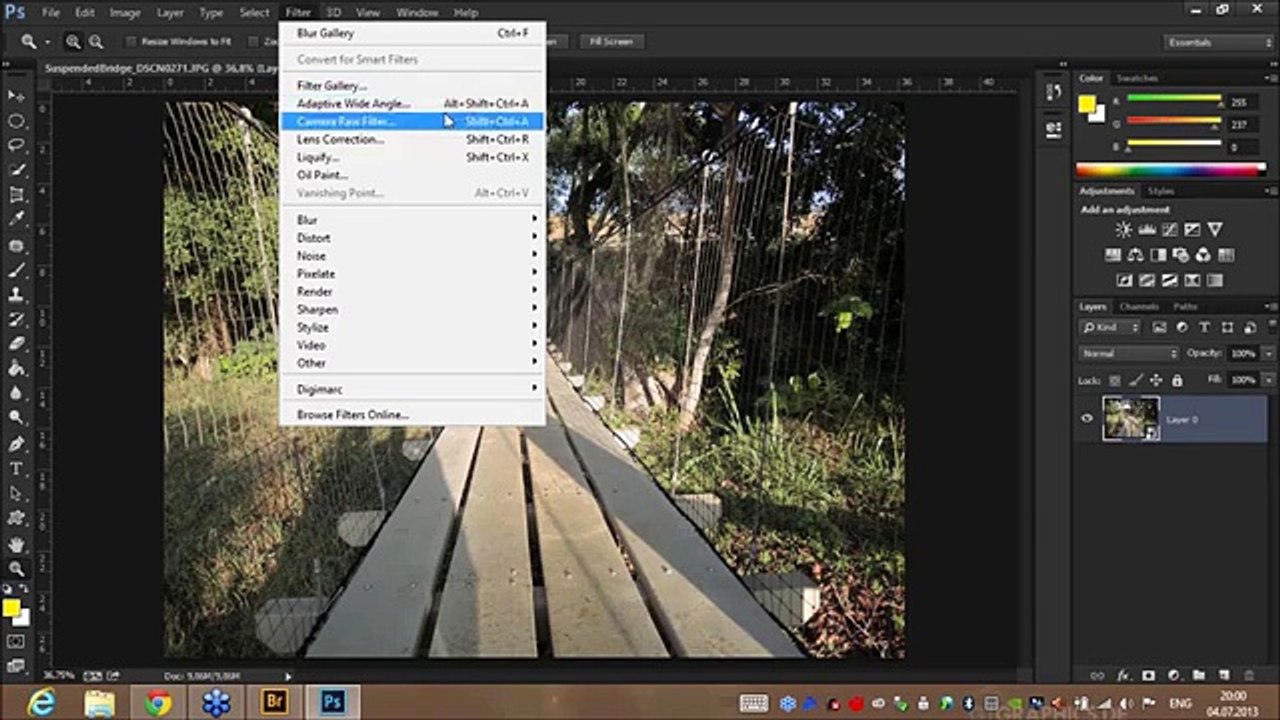Toggle visibility of Layer 0
Image resolution: width=1280 pixels, height=720 pixels.
pos(1087,419)
